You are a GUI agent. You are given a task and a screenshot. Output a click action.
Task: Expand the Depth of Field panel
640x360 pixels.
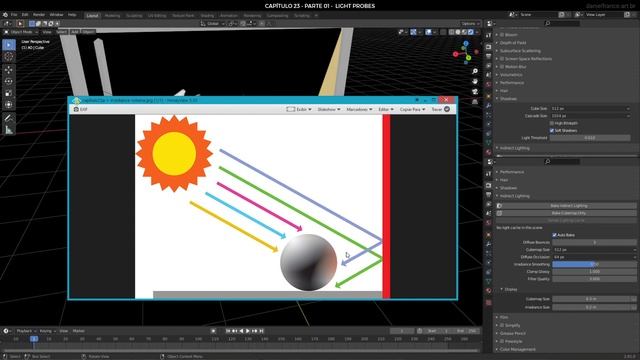tap(513, 43)
